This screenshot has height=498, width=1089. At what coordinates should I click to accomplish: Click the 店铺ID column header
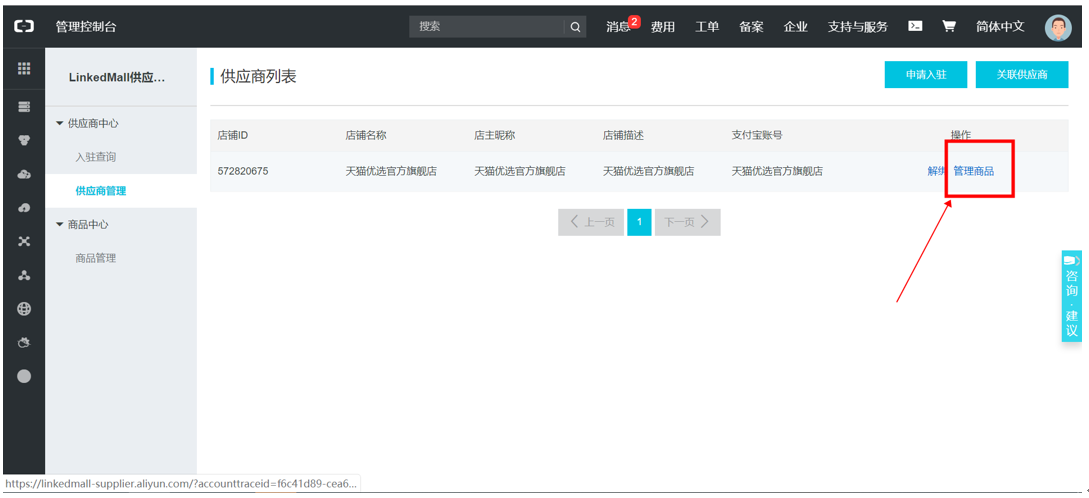tap(233, 135)
